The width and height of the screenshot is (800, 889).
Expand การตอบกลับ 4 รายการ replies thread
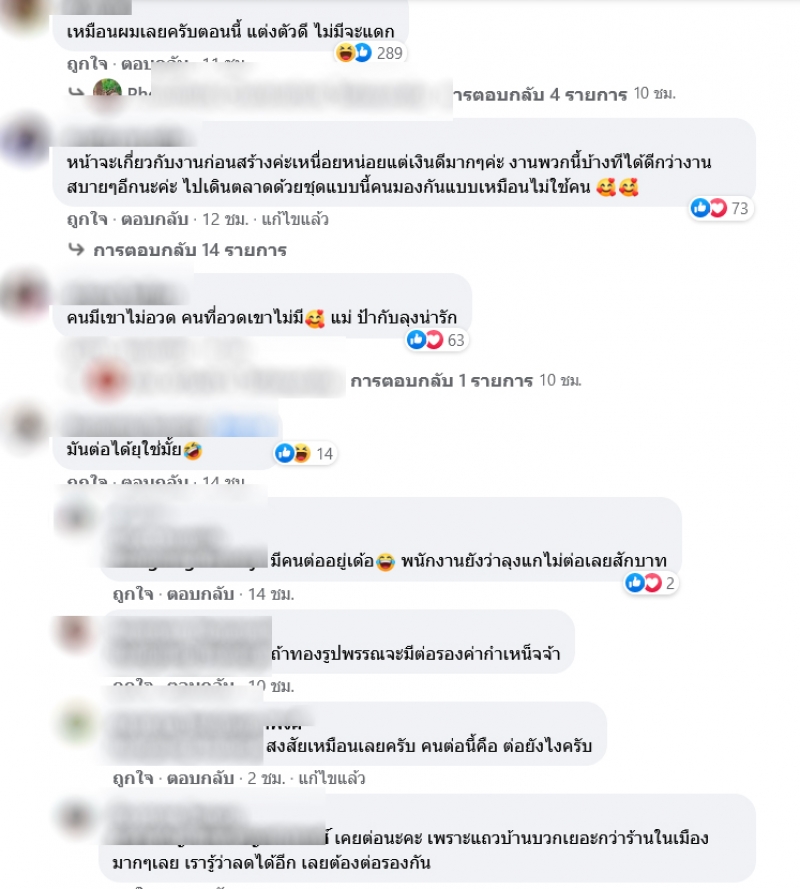539,94
